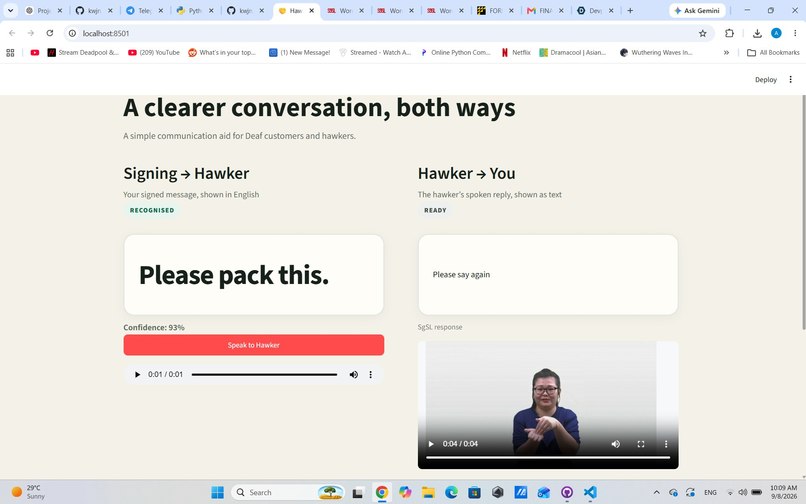Open the Chrome extensions menu

pos(729,33)
